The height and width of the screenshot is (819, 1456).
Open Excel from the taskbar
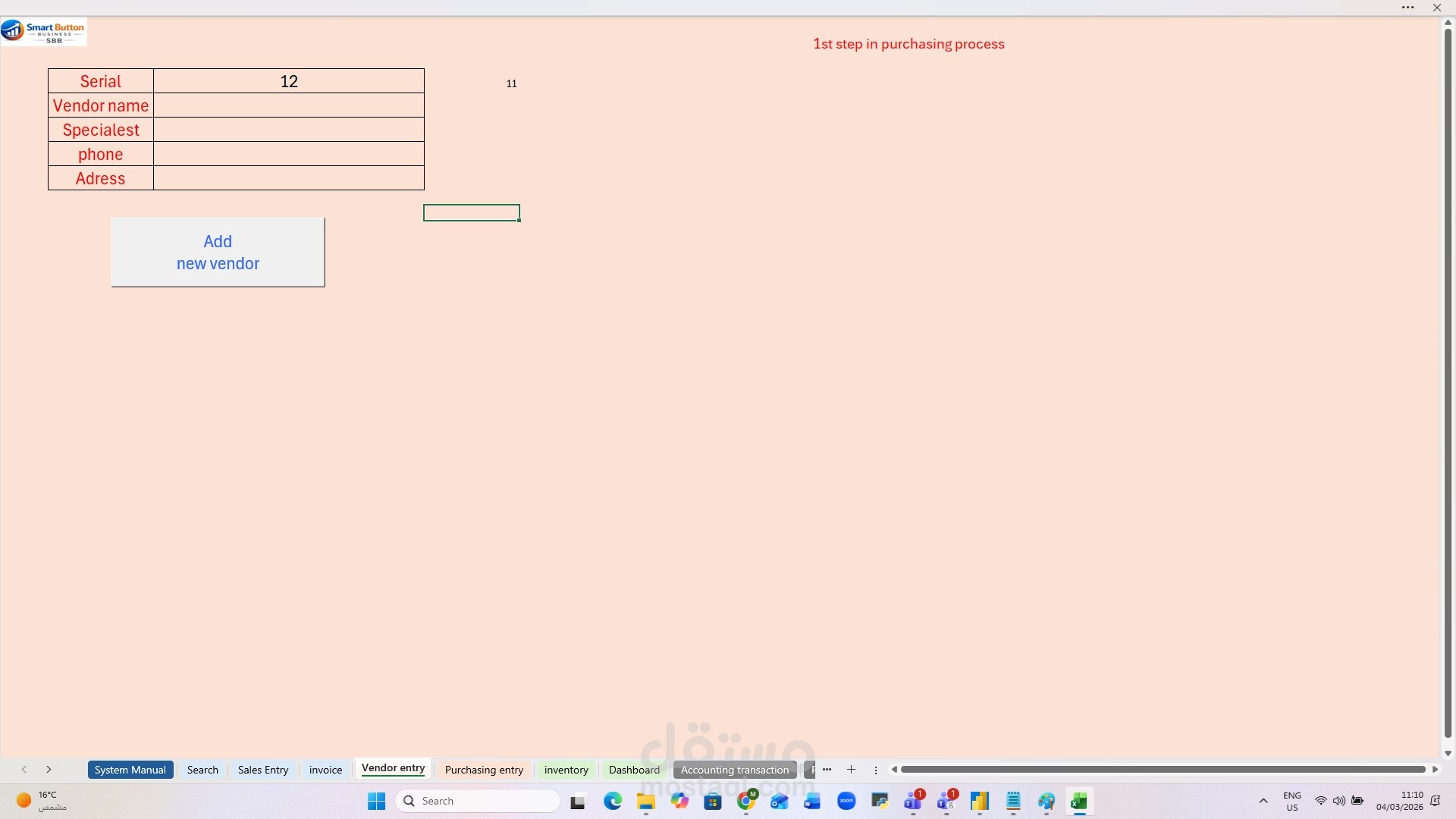[1078, 802]
